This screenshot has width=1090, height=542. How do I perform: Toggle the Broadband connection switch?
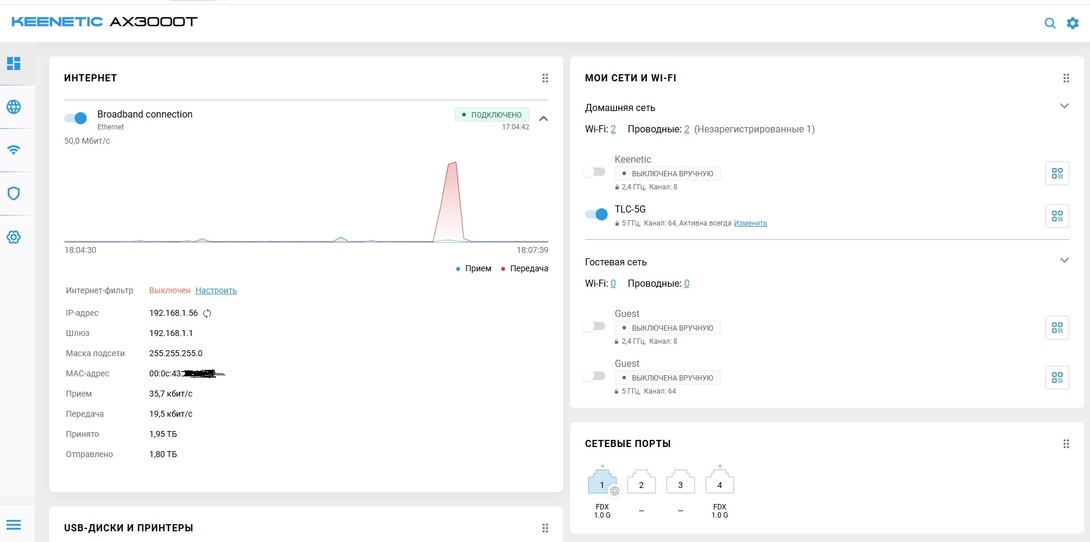[76, 118]
